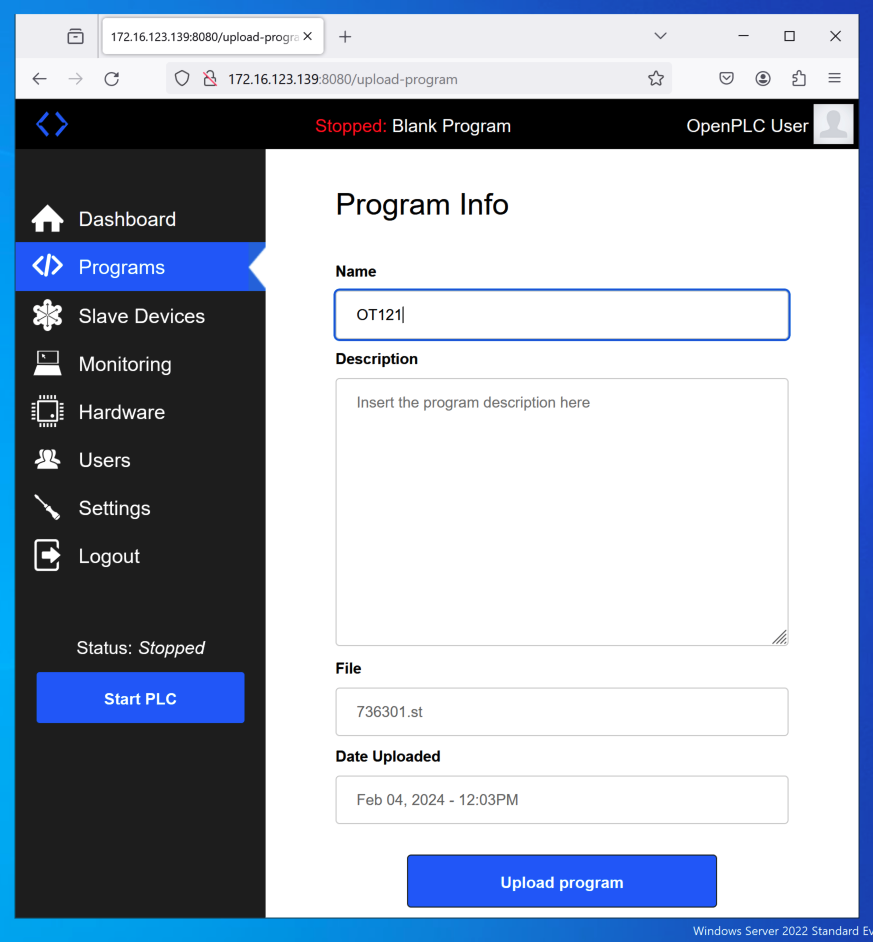This screenshot has width=873, height=942.
Task: Click the 'Stopped: Blank Program' header text
Action: click(413, 126)
